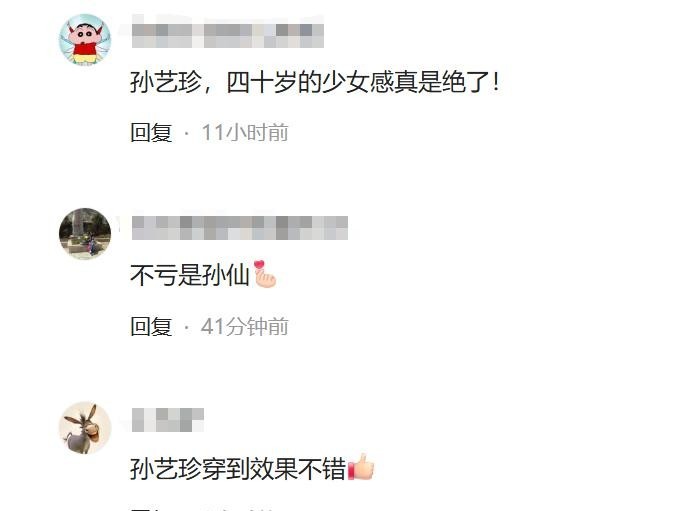Screen dimensions: 698x511
Task: Open the outdoor photo avatar profile
Action: (85, 233)
